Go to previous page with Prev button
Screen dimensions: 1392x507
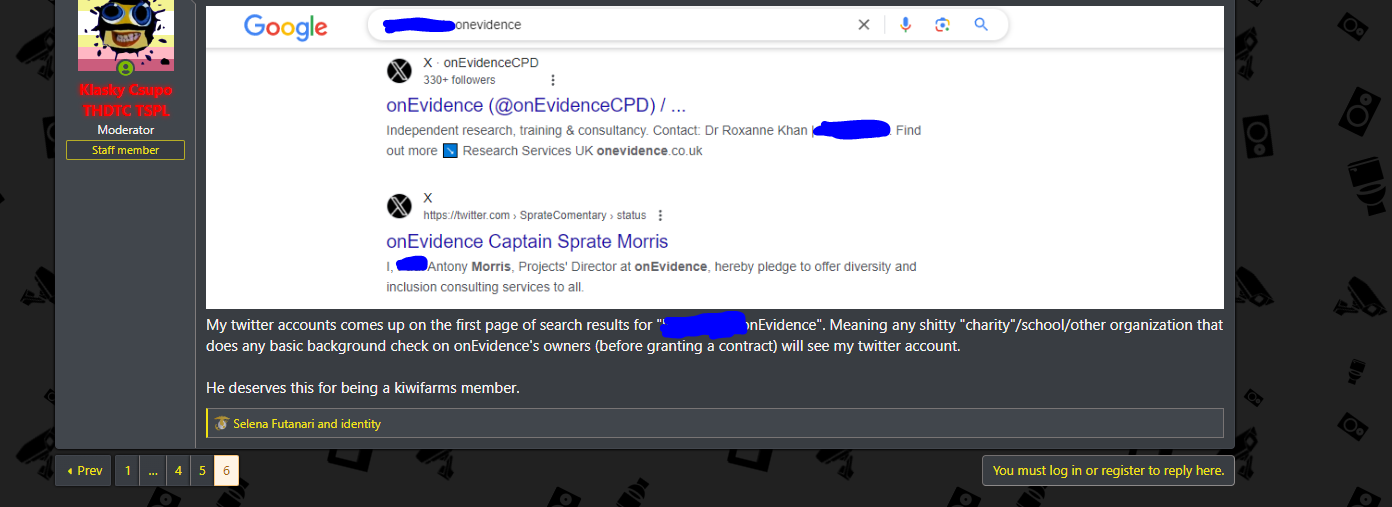(83, 471)
